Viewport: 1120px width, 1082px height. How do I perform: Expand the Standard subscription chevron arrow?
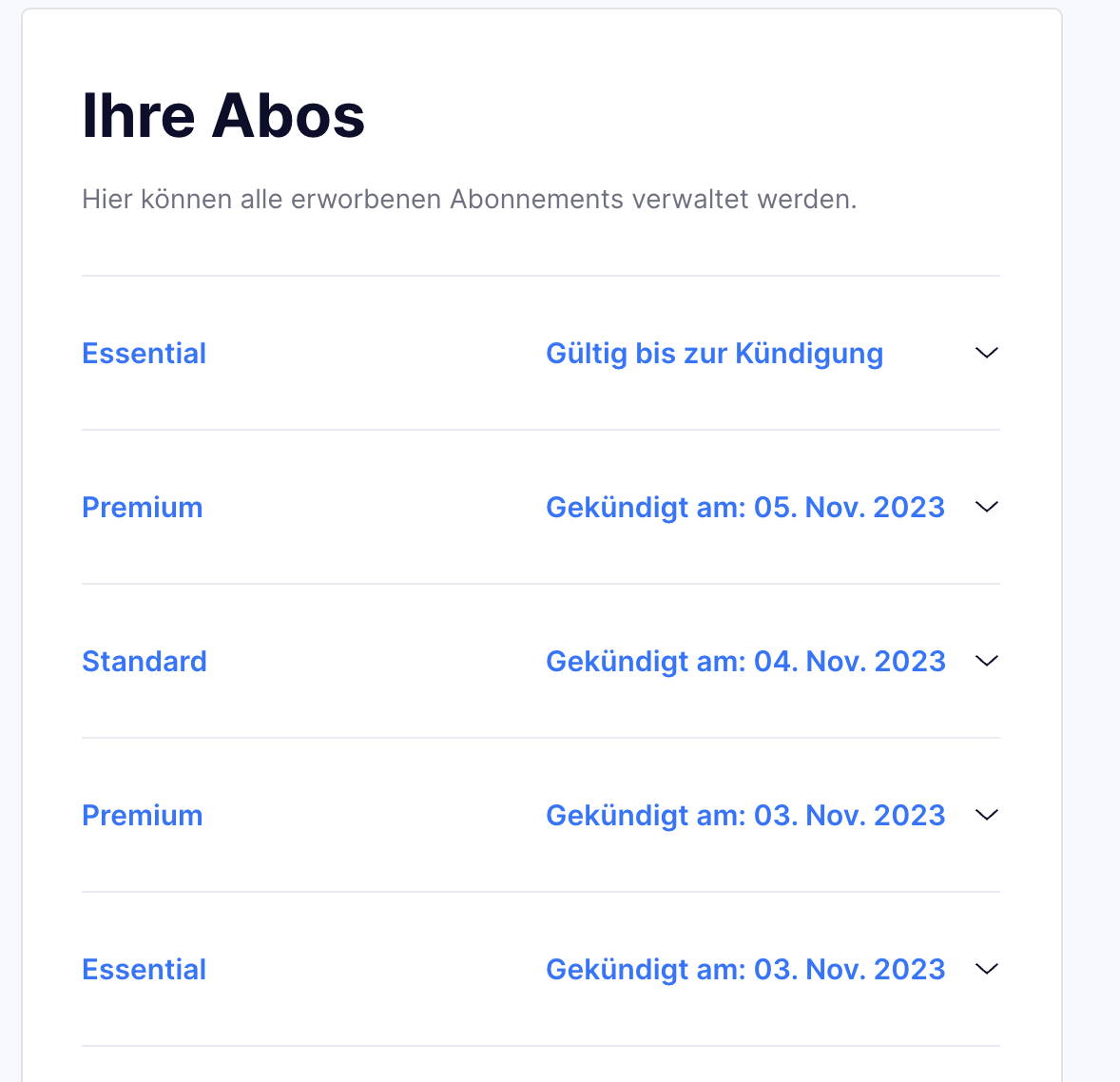(987, 661)
